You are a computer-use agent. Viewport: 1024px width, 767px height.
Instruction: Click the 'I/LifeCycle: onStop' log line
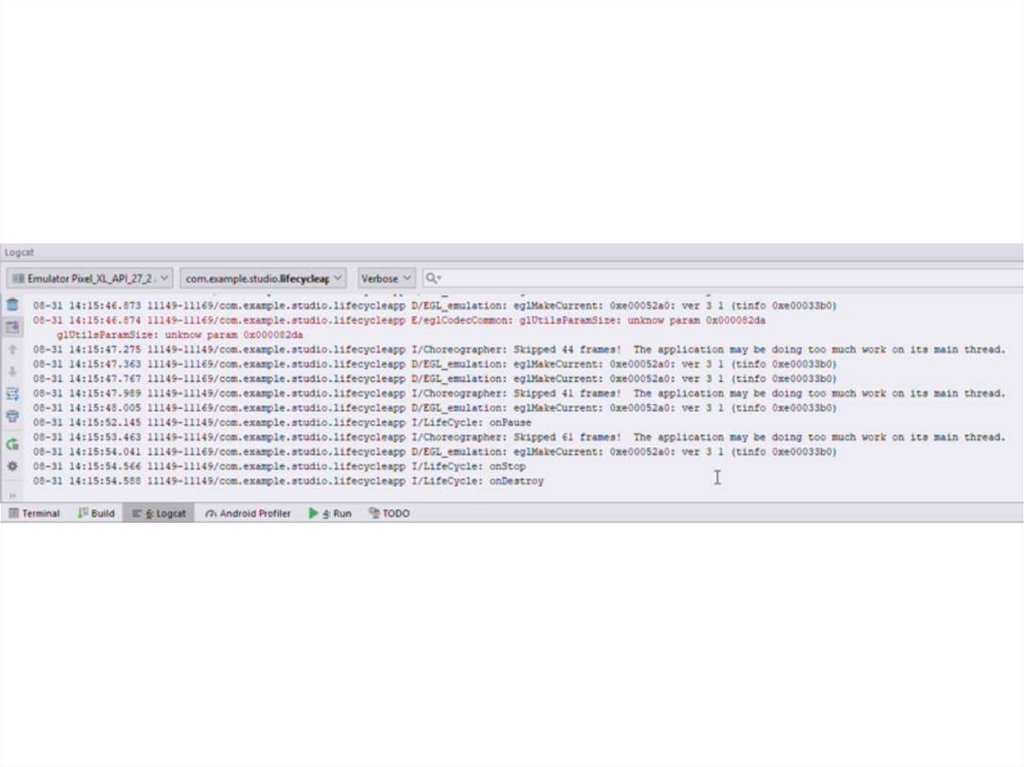tap(280, 466)
